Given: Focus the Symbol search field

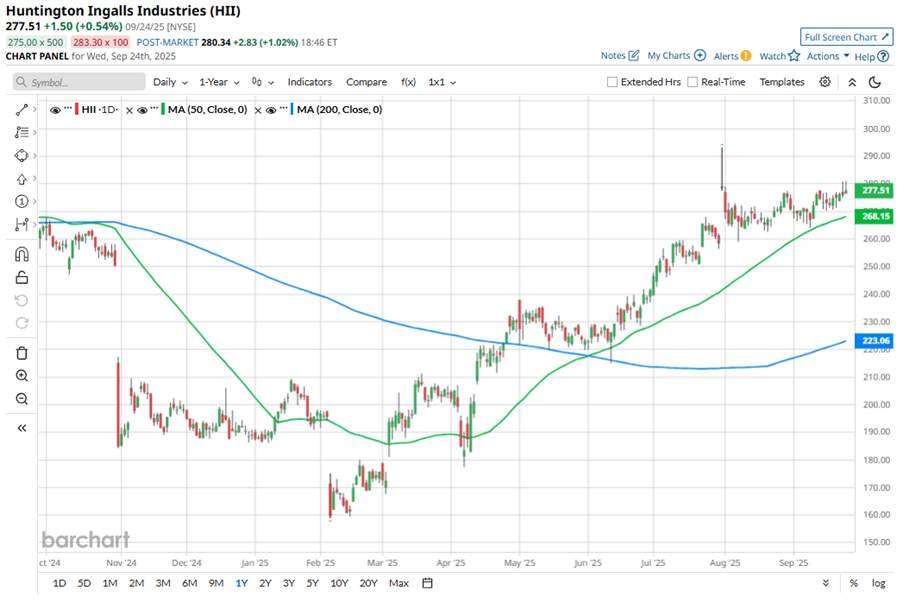Looking at the screenshot, I should tap(79, 82).
